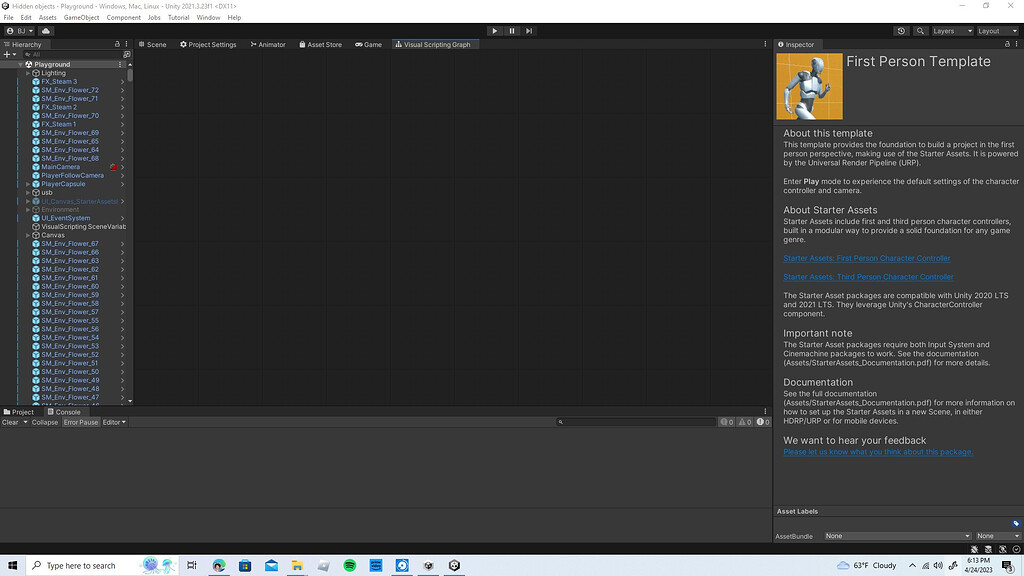The image size is (1024, 576).
Task: Toggle Error Pause in the Console
Action: click(x=80, y=422)
